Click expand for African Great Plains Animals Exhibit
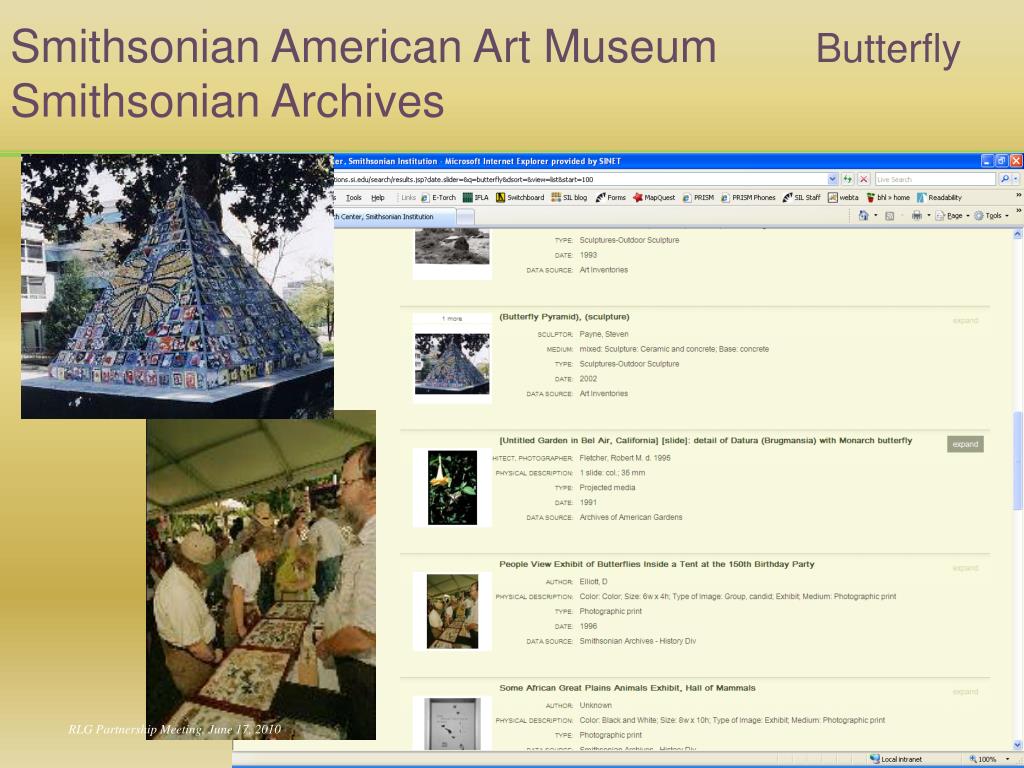The image size is (1024, 768). pos(965,692)
